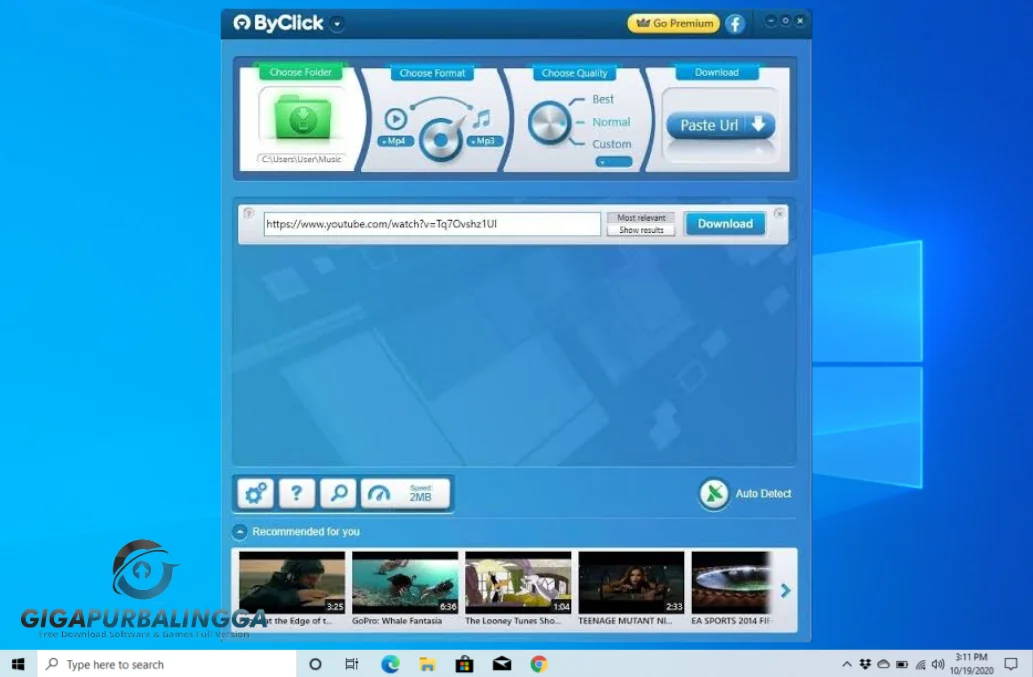Open the network Wi-Fi tray icon
This screenshot has width=1033, height=677.
[x=920, y=664]
